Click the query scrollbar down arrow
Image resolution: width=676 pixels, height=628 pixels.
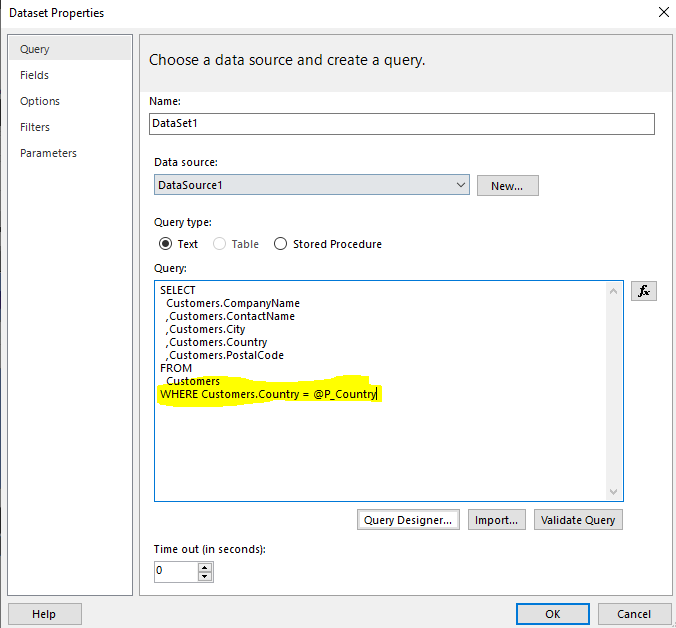(613, 492)
